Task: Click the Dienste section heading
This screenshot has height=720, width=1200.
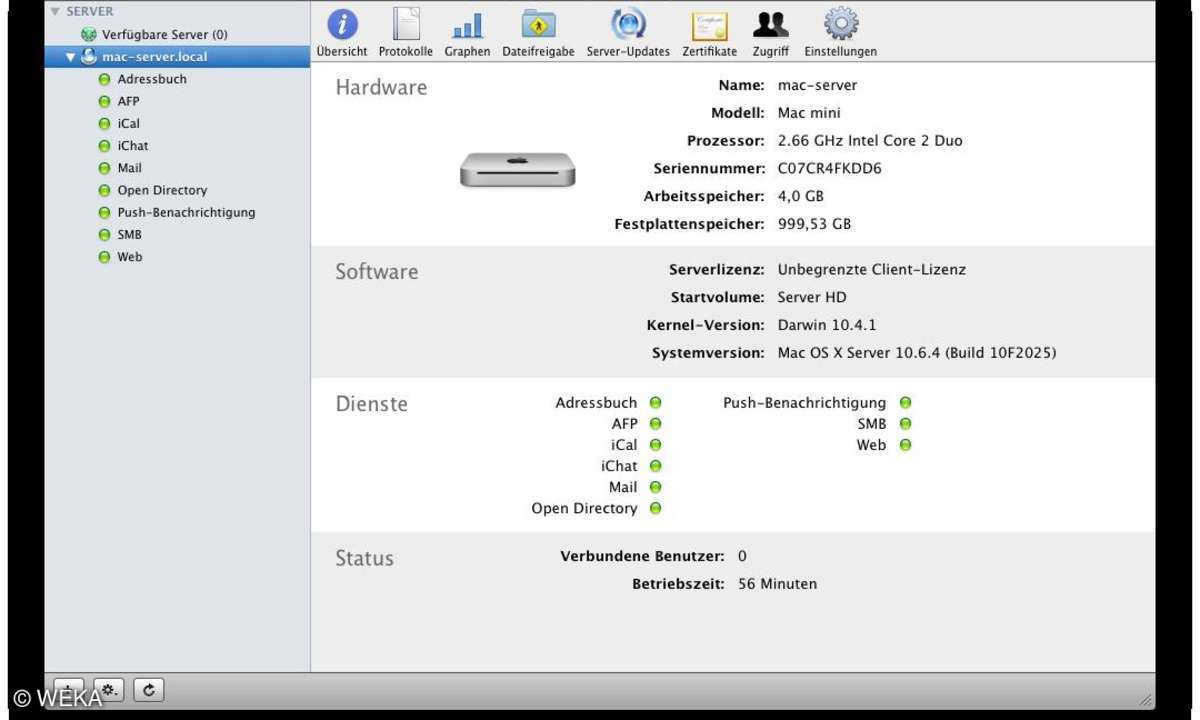Action: point(371,404)
